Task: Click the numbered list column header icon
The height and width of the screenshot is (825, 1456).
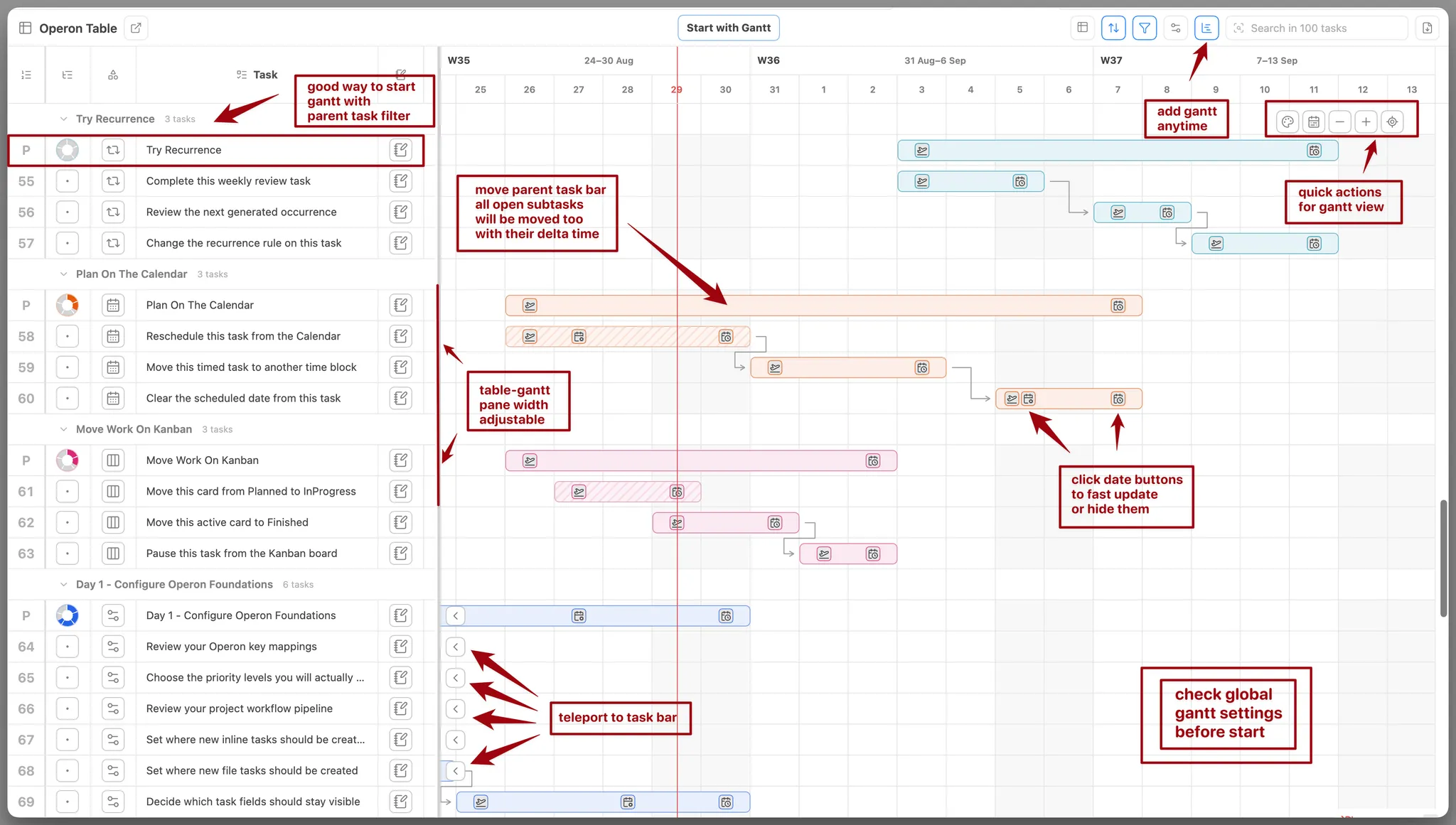Action: tap(26, 75)
